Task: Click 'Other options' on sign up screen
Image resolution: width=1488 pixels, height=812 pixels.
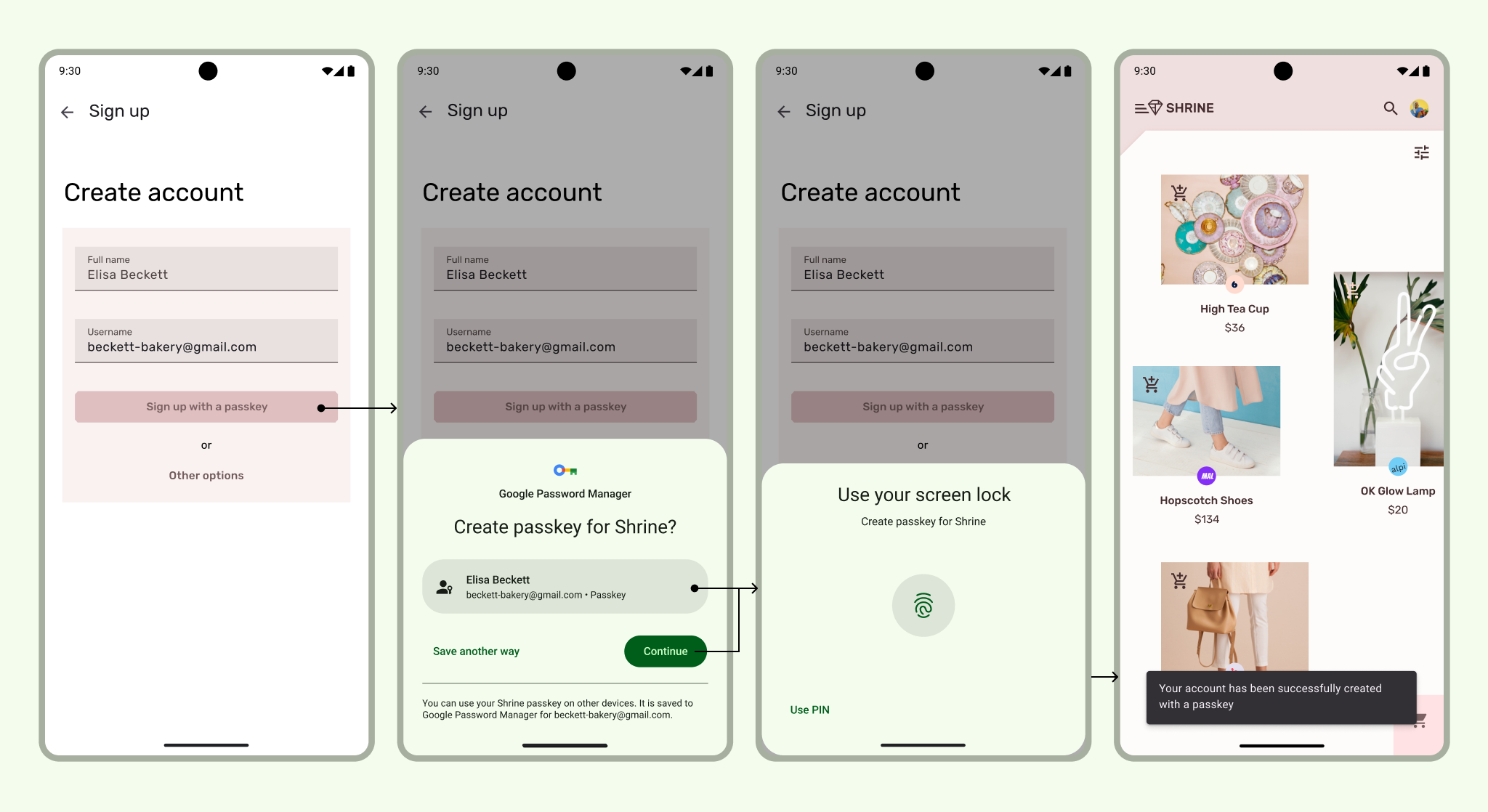Action: point(207,476)
